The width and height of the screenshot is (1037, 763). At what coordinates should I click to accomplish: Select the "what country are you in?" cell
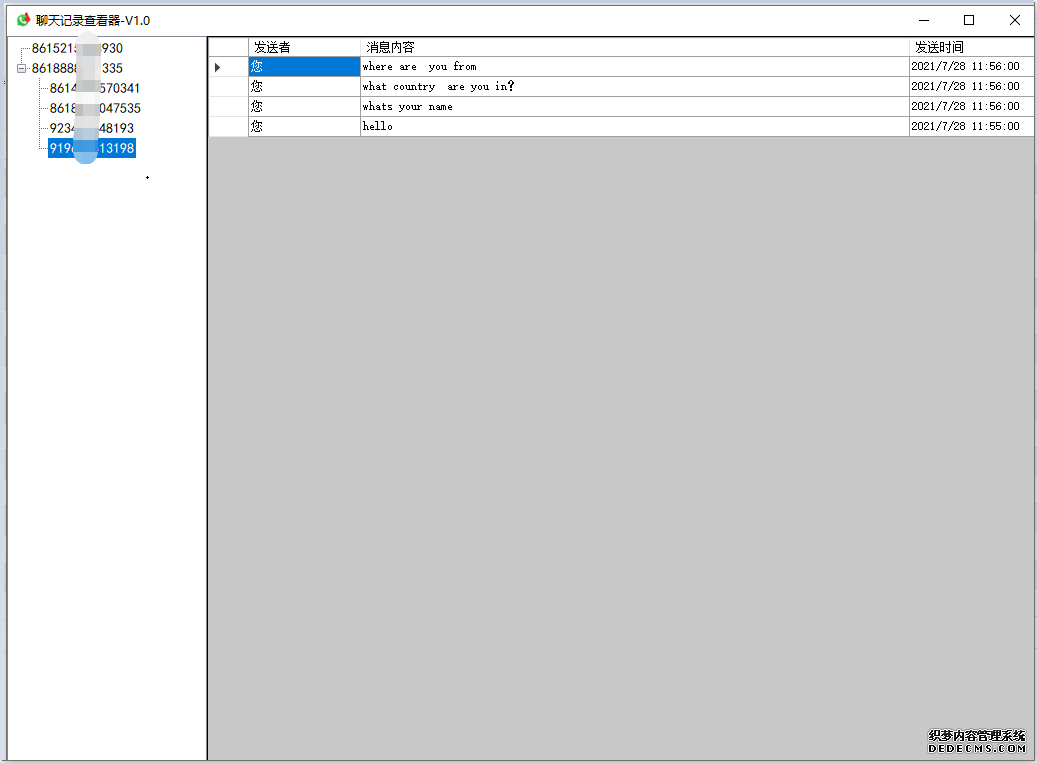click(634, 87)
